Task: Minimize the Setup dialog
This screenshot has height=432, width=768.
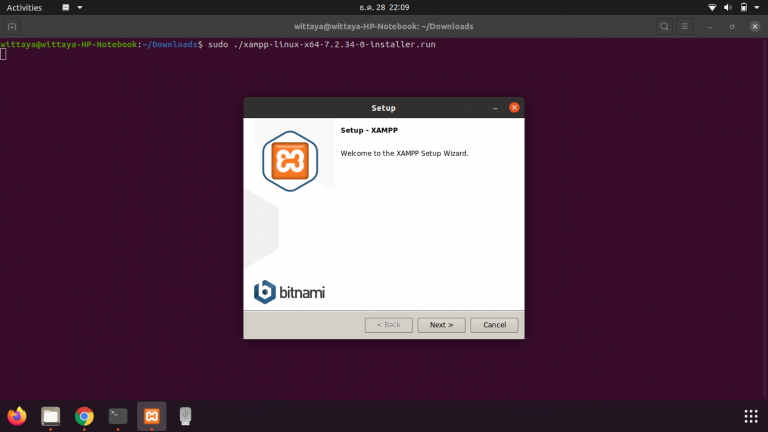Action: click(495, 108)
